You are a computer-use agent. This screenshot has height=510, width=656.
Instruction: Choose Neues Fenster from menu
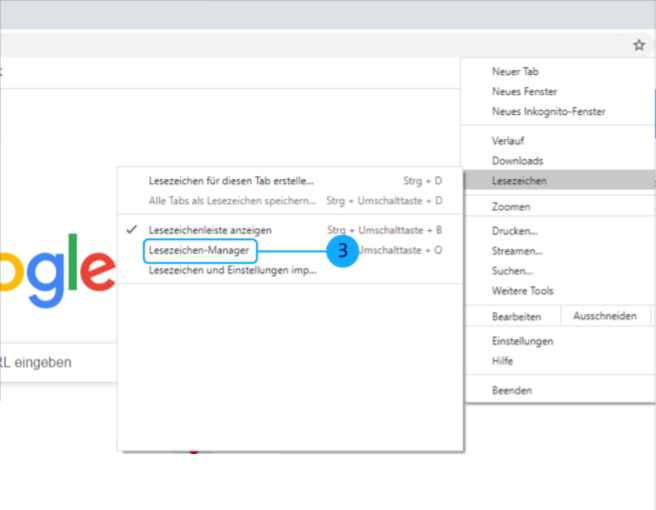(x=524, y=92)
